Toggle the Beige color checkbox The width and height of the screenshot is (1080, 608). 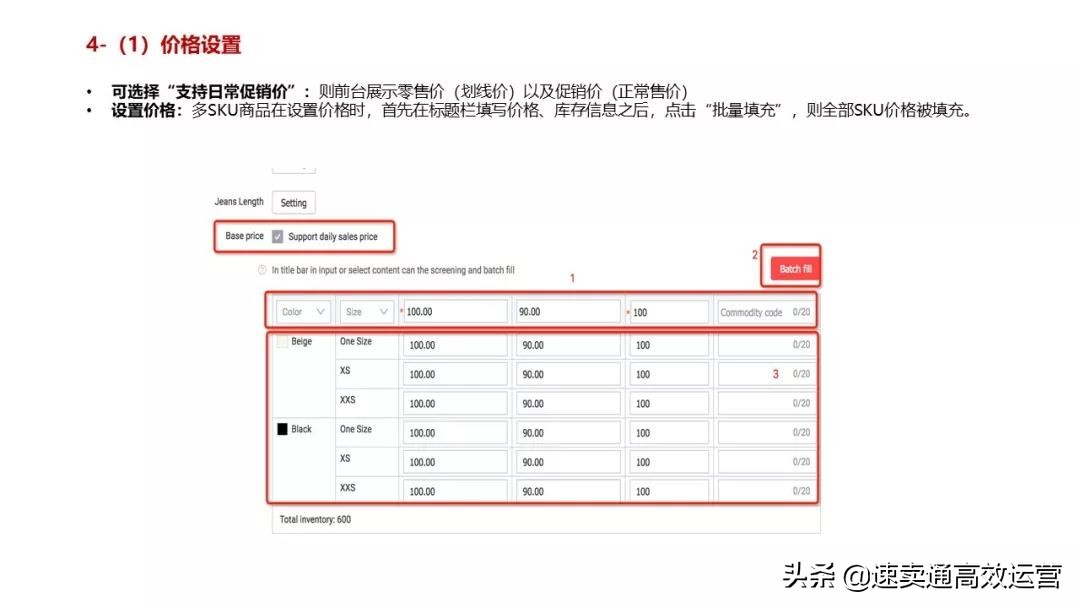pyautogui.click(x=283, y=340)
